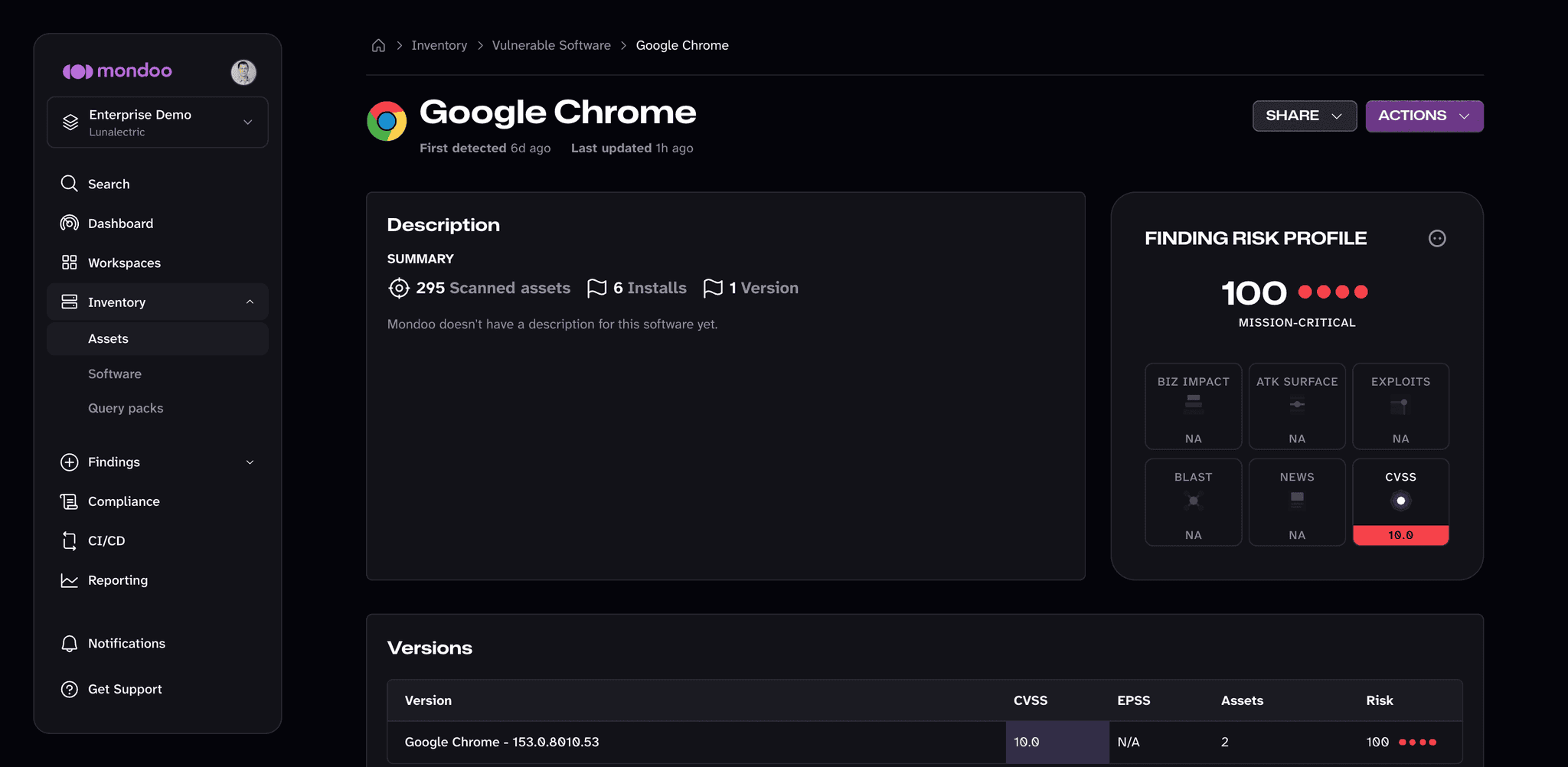Click the N/A EPSS cell
The image size is (1568, 767).
1129,742
